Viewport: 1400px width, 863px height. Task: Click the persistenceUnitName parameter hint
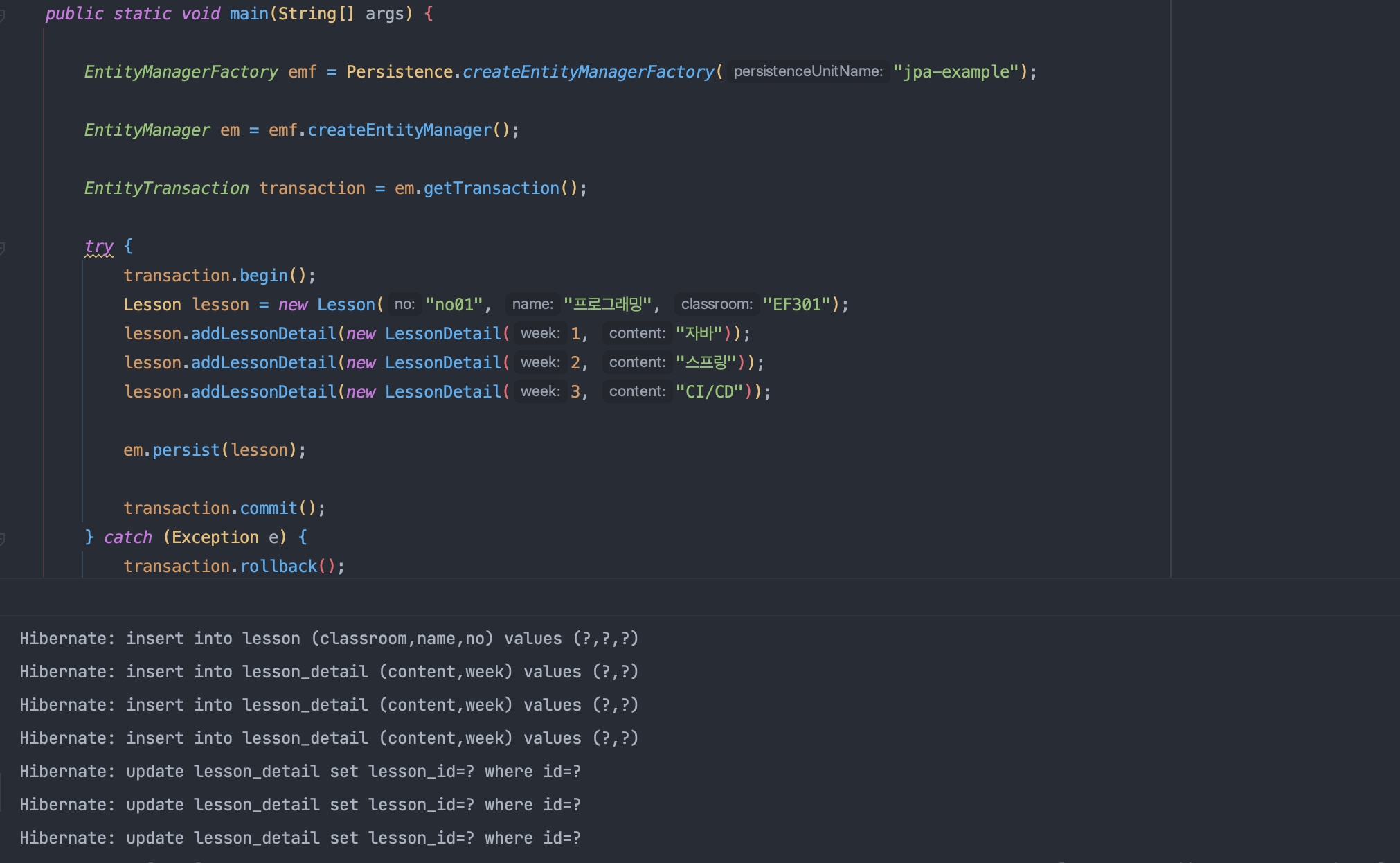point(807,71)
